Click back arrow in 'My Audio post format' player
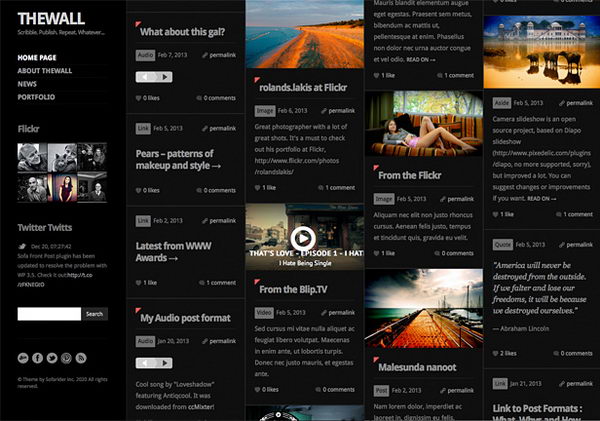This screenshot has width=600, height=421. pyautogui.click(x=145, y=363)
